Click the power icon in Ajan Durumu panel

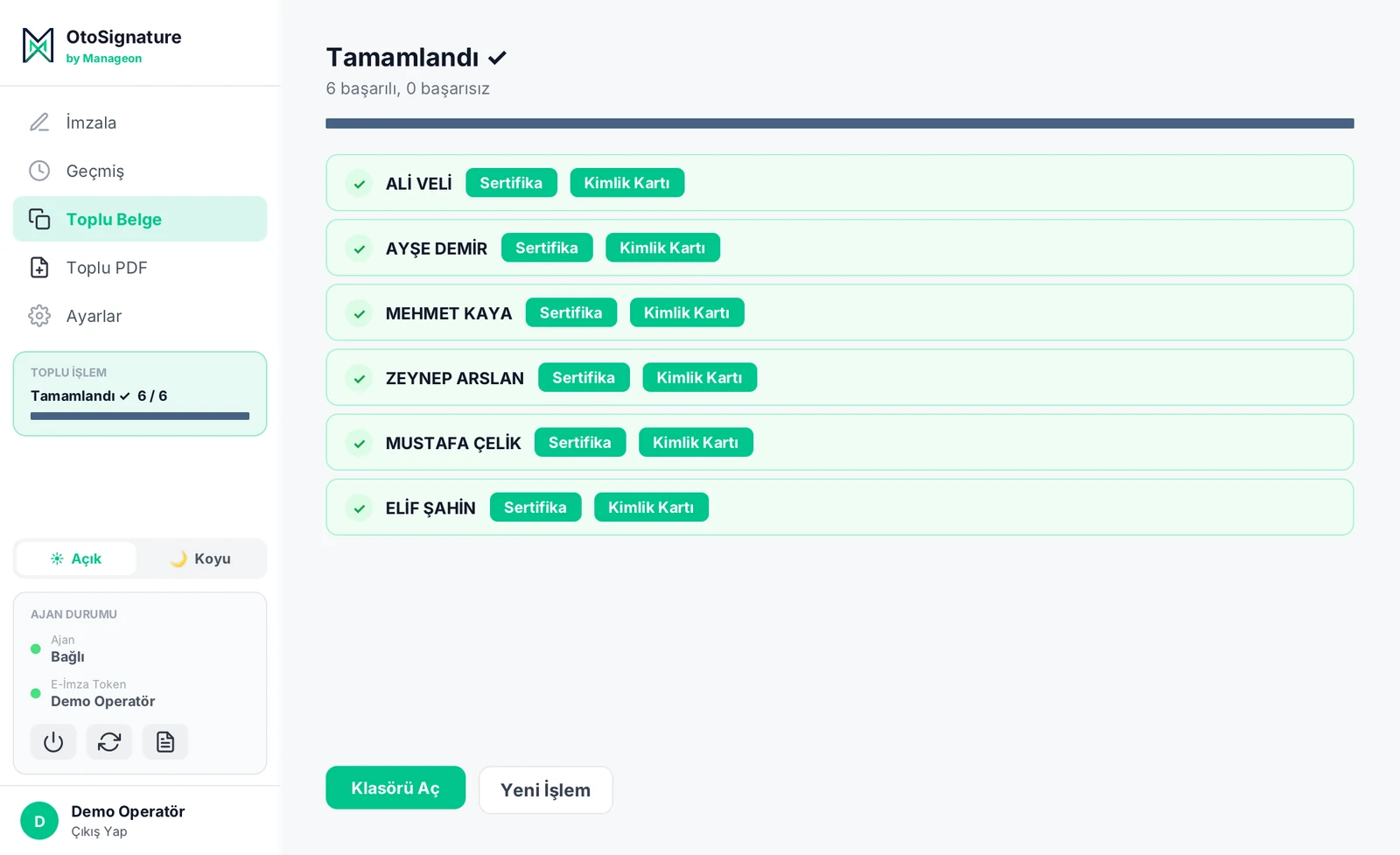pyautogui.click(x=53, y=742)
